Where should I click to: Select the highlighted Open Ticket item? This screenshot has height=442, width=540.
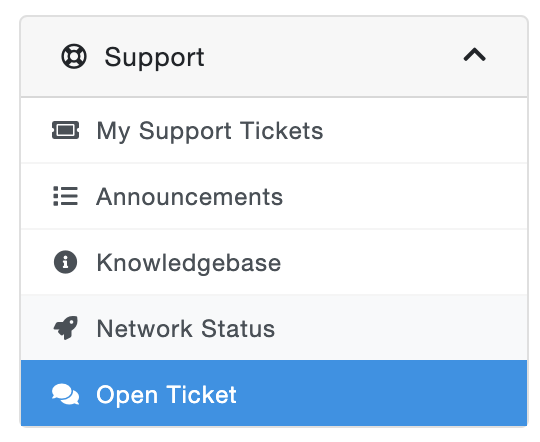coord(274,393)
